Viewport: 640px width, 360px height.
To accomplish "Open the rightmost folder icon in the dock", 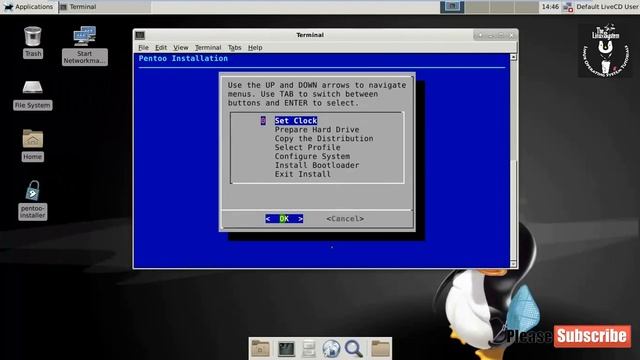I will [380, 349].
